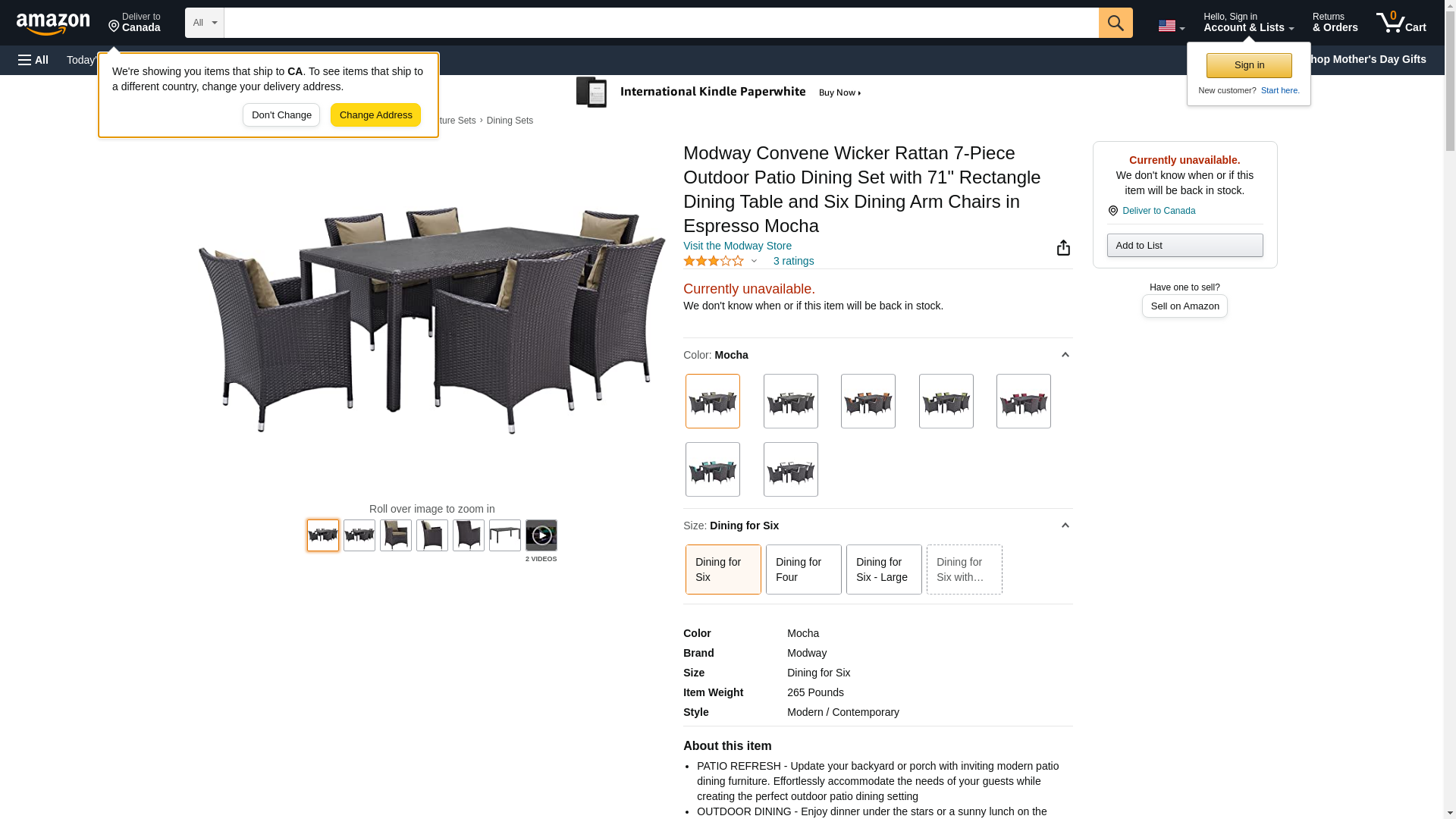1456x819 pixels.
Task: Visit the Modway Store link
Action: [737, 246]
